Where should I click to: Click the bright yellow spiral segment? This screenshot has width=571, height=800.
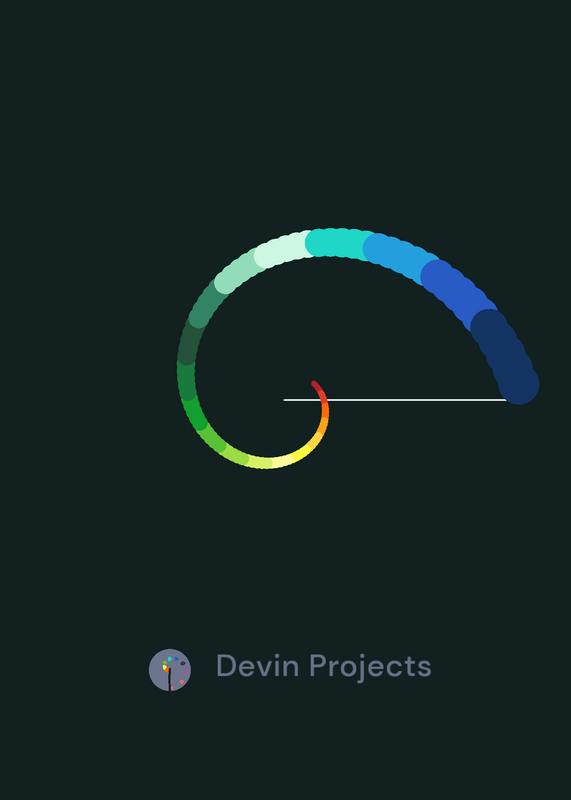pyautogui.click(x=300, y=453)
